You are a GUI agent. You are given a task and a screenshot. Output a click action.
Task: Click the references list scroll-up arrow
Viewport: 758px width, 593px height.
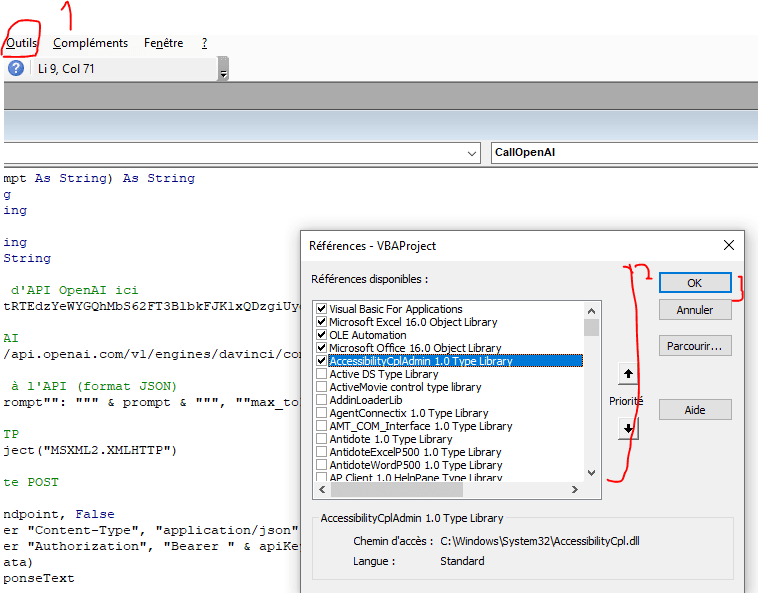[x=591, y=308]
